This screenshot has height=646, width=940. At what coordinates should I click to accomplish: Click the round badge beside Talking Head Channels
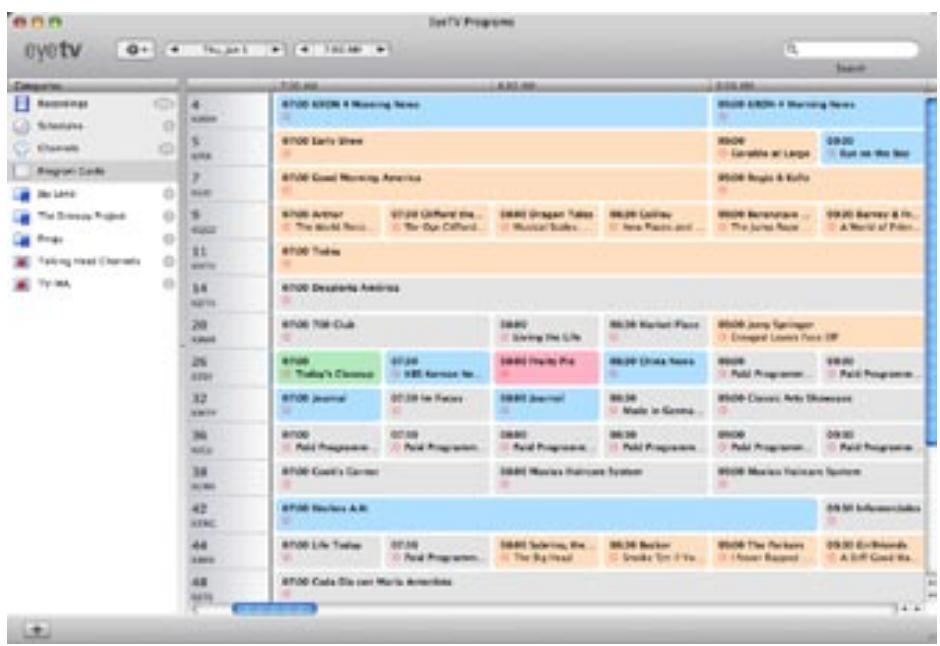(169, 262)
